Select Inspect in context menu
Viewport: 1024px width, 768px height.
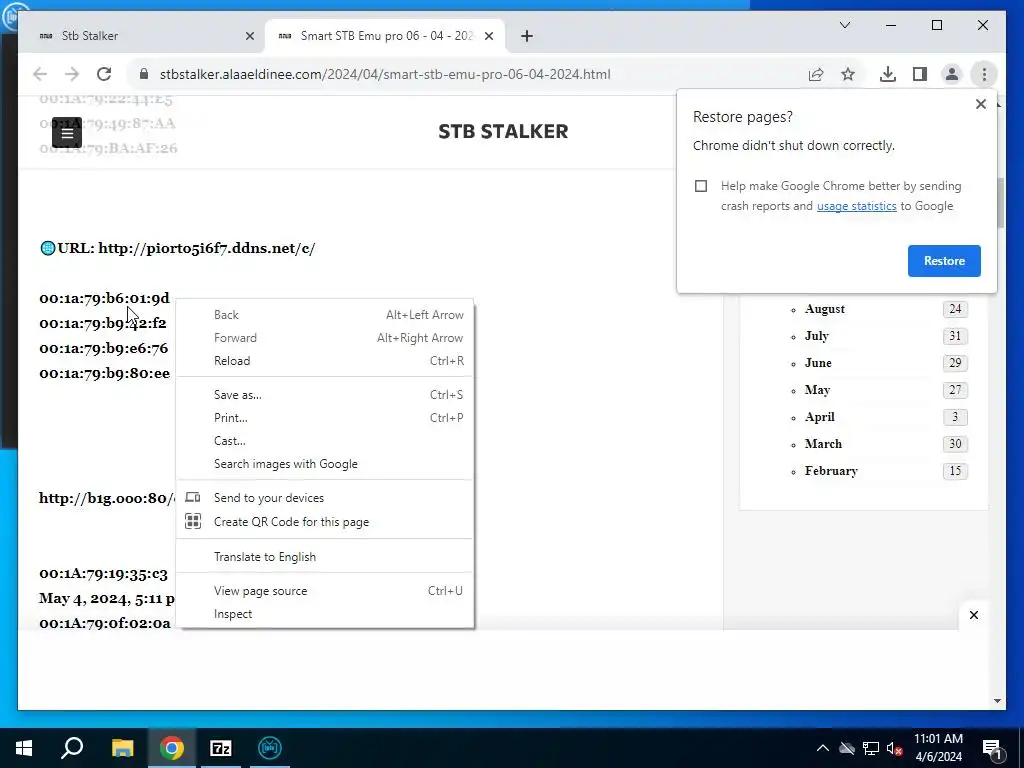tap(325, 614)
